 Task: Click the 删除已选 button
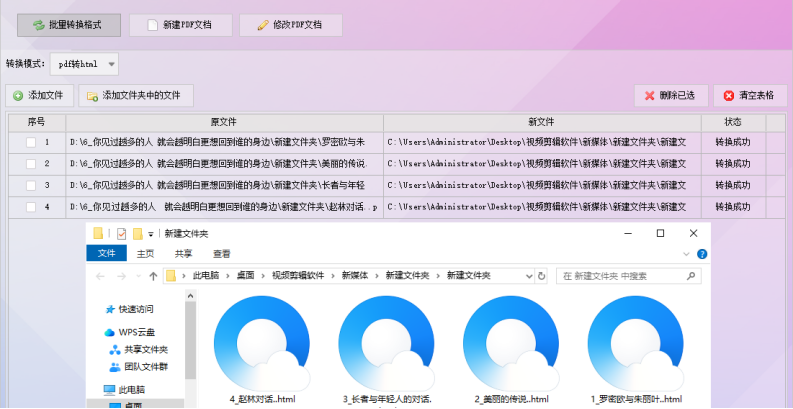(x=671, y=96)
